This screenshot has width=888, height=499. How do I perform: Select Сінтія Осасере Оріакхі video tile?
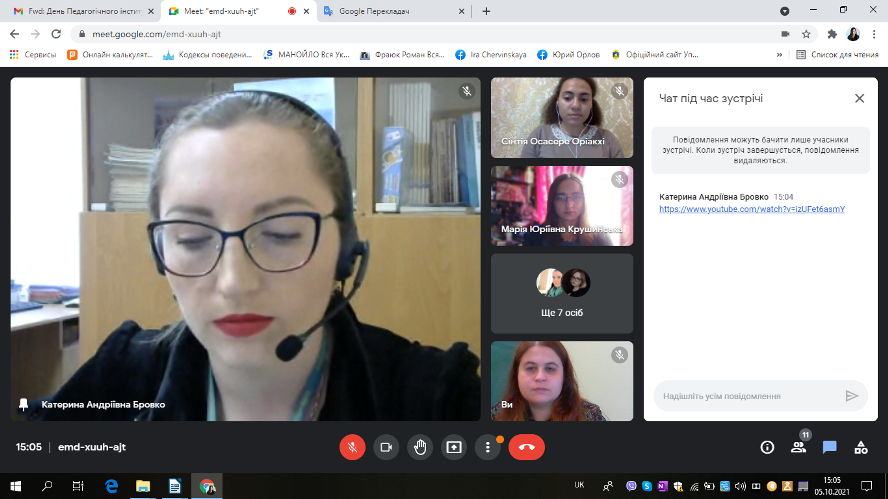click(562, 117)
